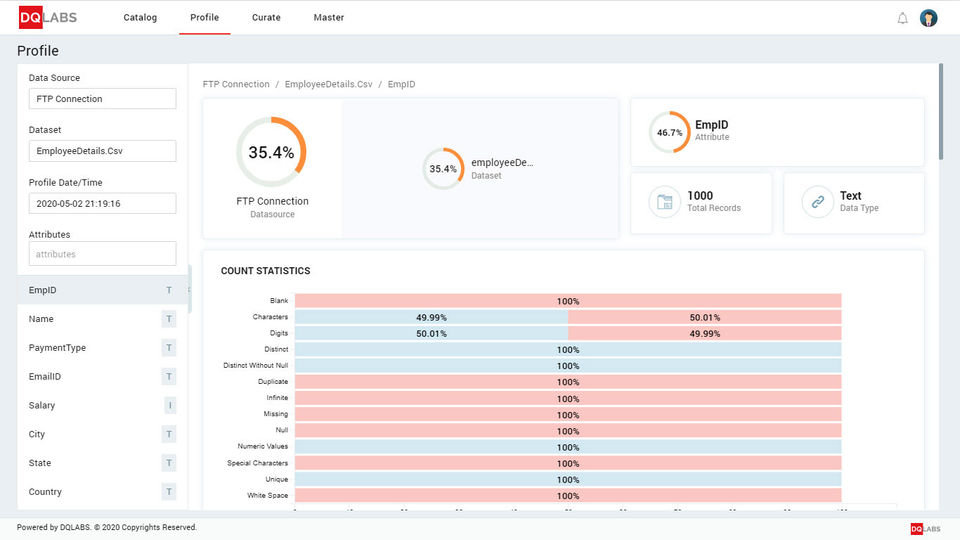Go to the Catalog tab
Image resolution: width=960 pixels, height=540 pixels.
(140, 18)
